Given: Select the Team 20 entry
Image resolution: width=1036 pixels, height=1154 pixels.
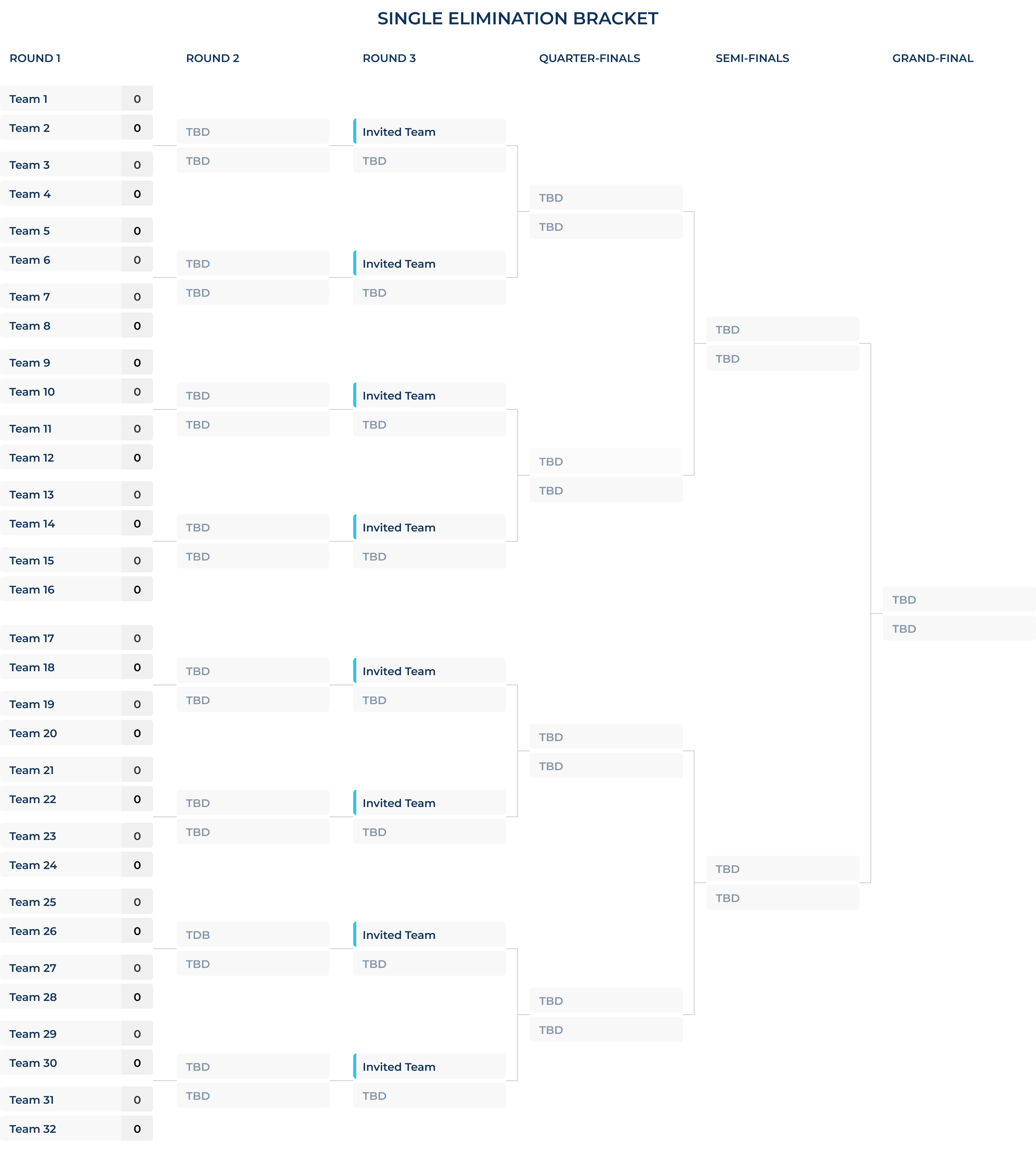Looking at the screenshot, I should coord(76,733).
